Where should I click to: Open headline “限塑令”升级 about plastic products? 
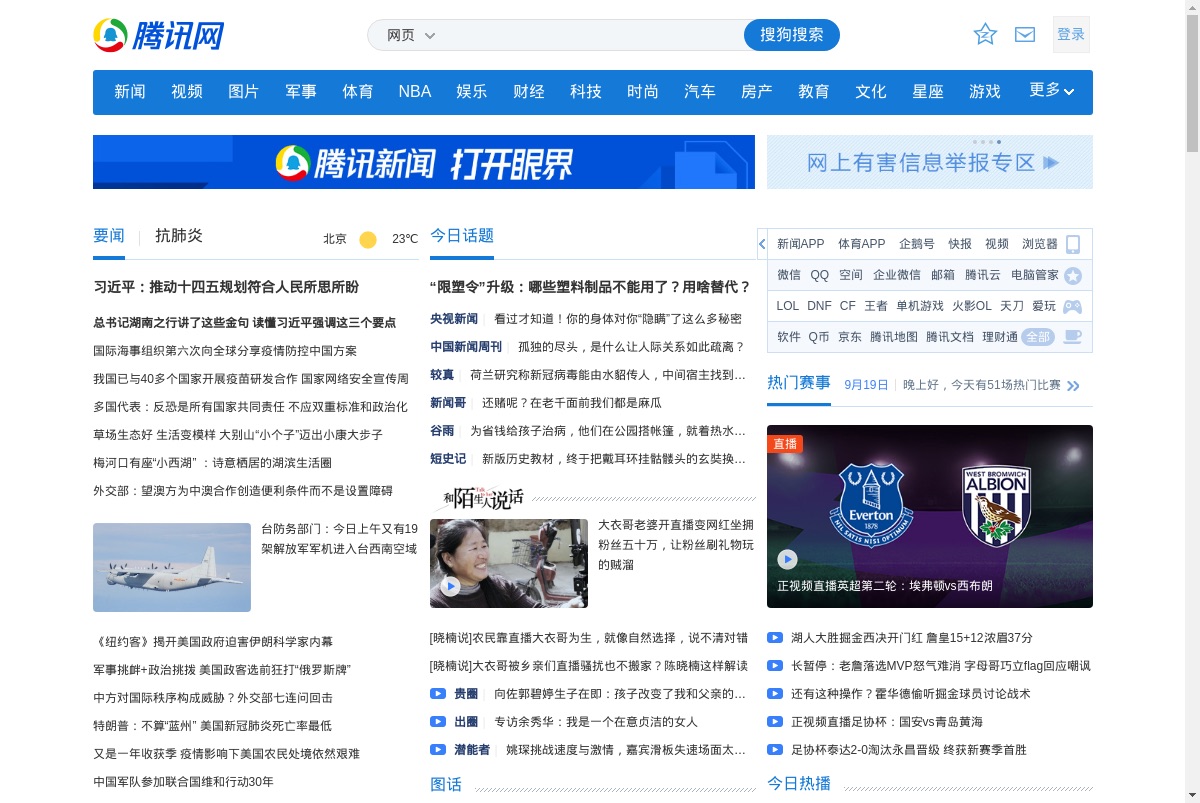pos(590,287)
